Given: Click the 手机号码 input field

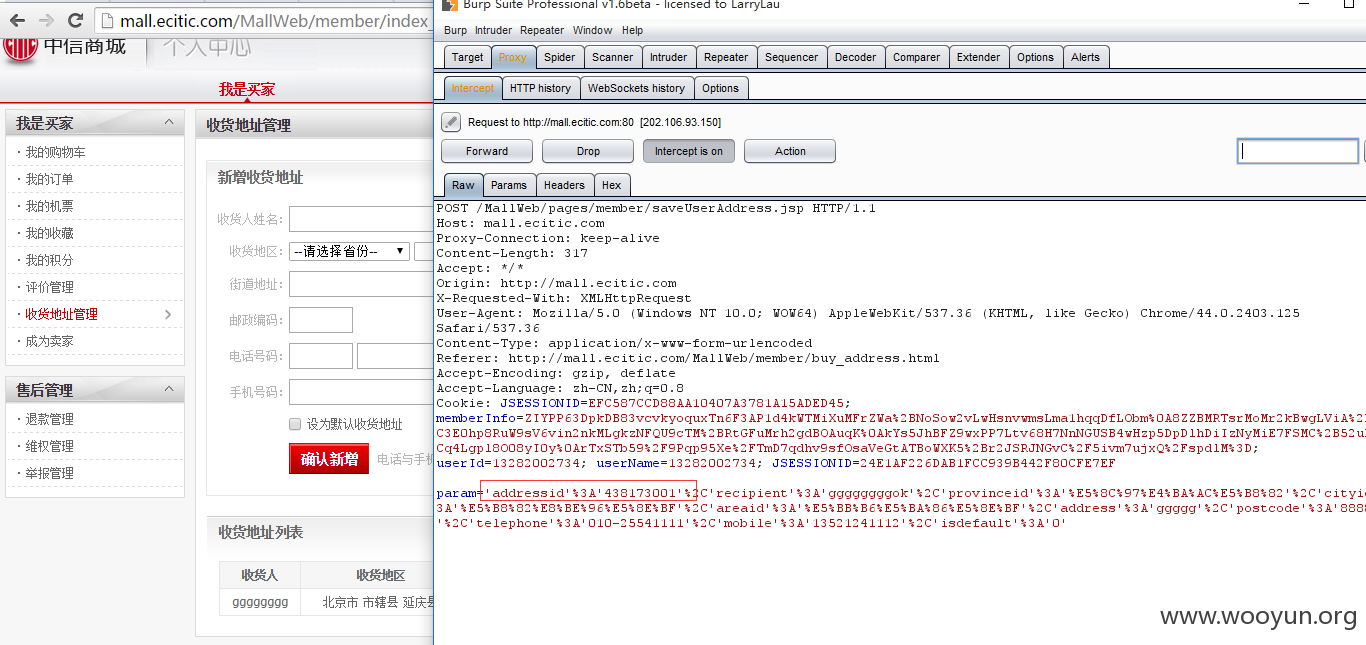Looking at the screenshot, I should click(361, 392).
